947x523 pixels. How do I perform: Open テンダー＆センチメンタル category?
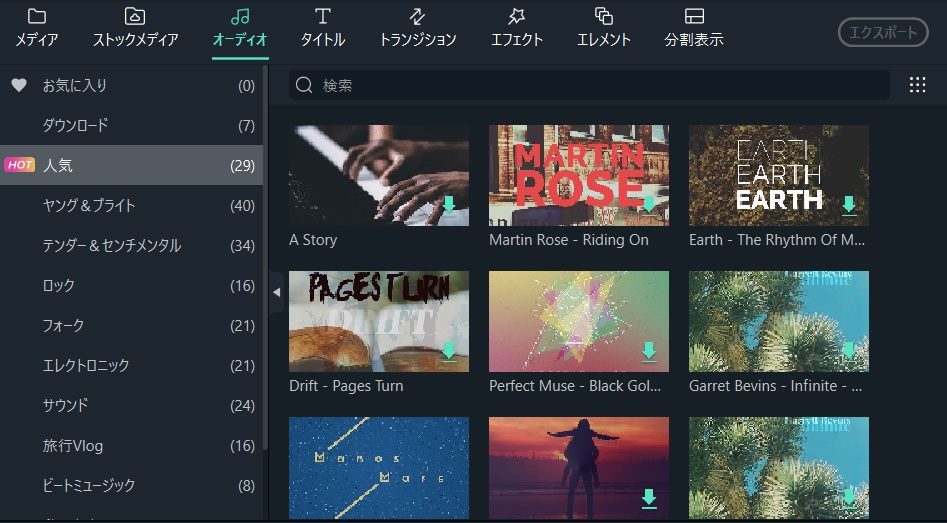point(132,245)
